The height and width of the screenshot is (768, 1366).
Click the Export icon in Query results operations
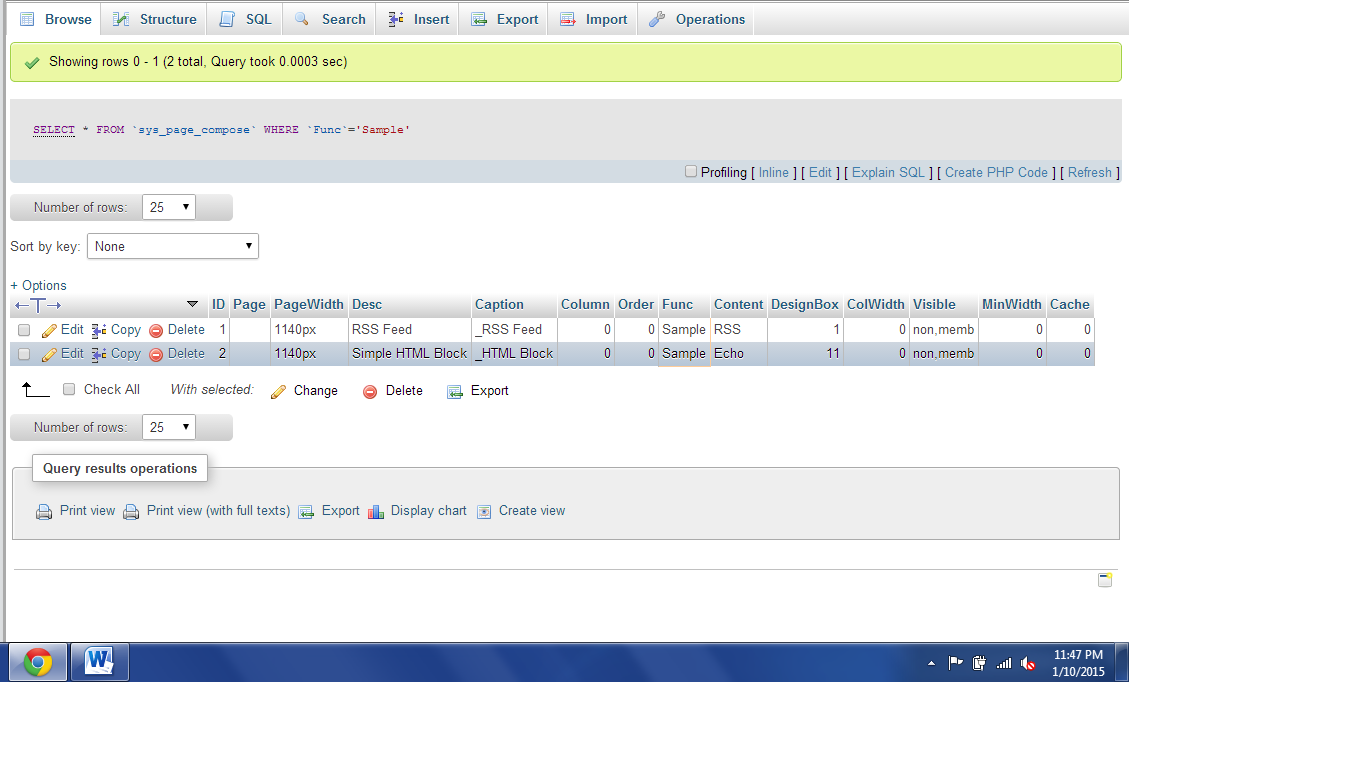point(306,512)
